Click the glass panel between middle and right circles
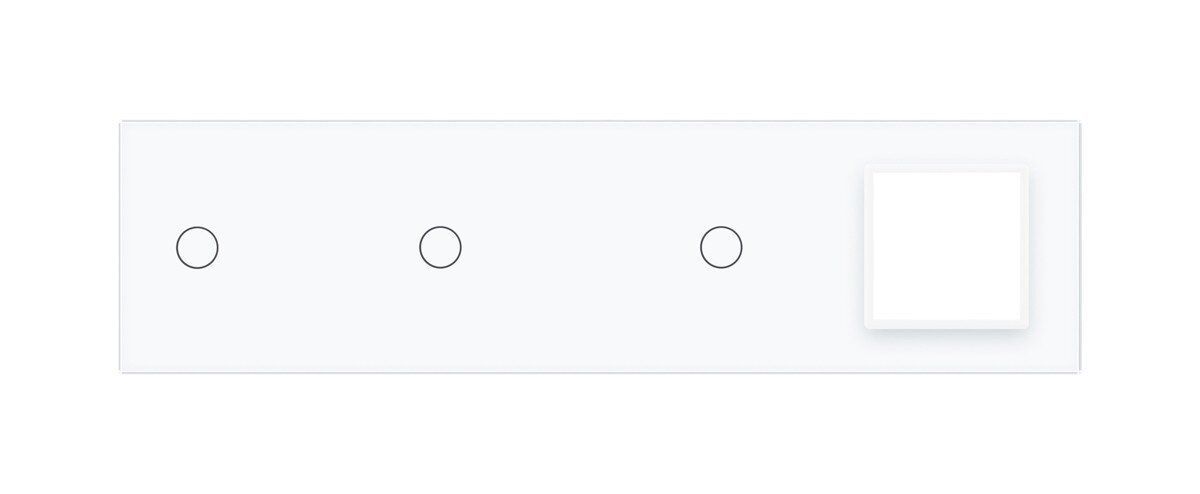The height and width of the screenshot is (494, 1200). (x=580, y=246)
